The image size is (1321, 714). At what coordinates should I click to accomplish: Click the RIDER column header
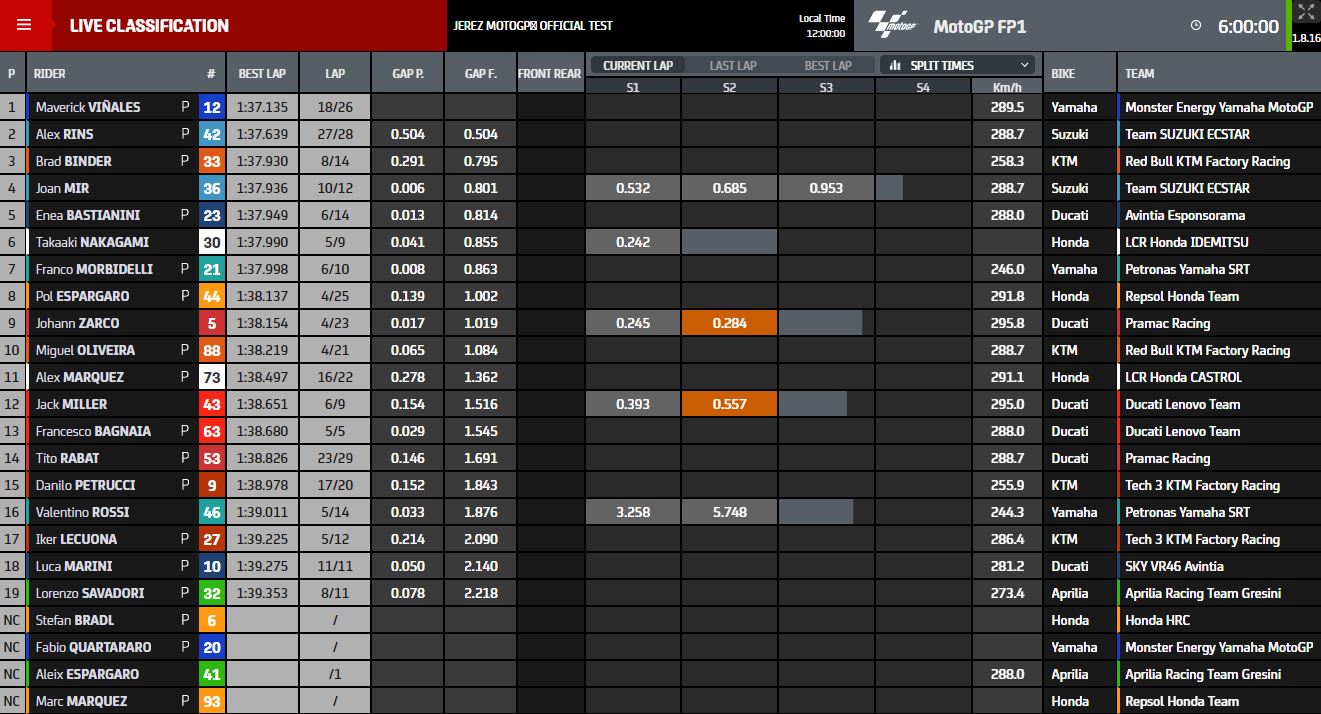(50, 73)
